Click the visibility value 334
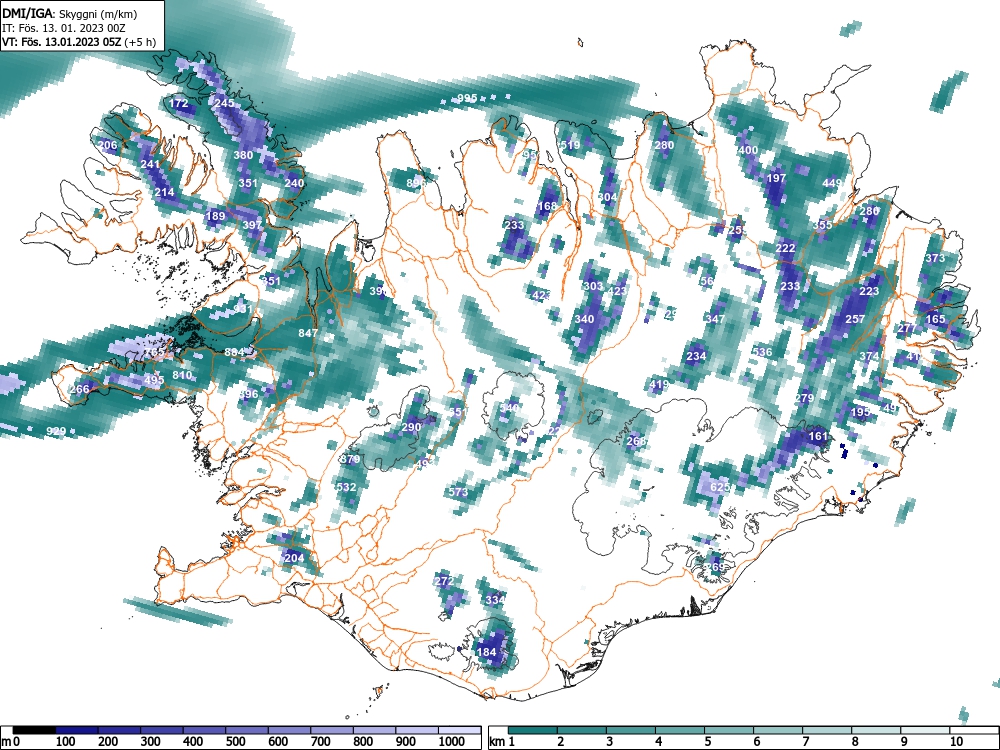Image resolution: width=1000 pixels, height=750 pixels. (495, 600)
